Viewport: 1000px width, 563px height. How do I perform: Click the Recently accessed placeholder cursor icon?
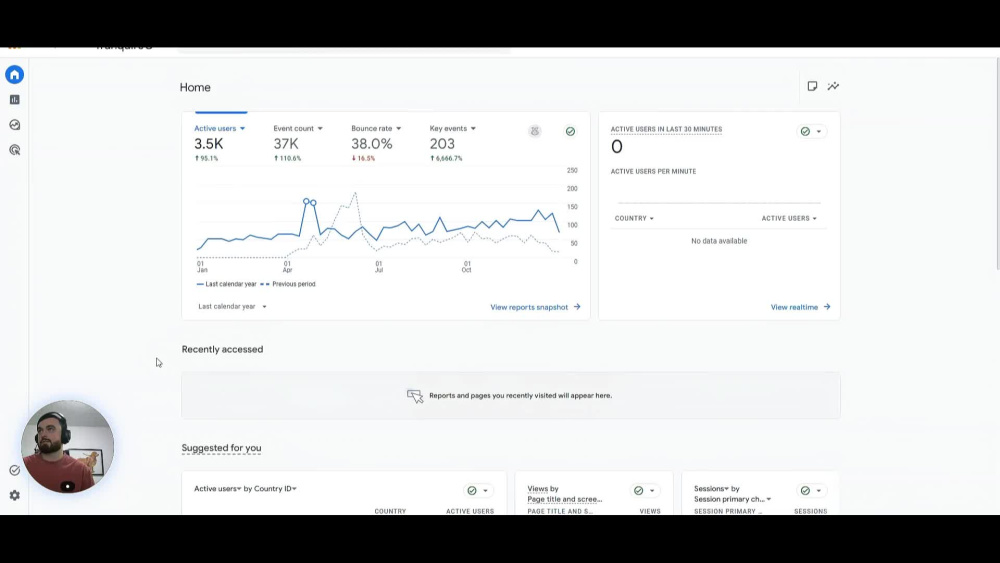(x=415, y=396)
